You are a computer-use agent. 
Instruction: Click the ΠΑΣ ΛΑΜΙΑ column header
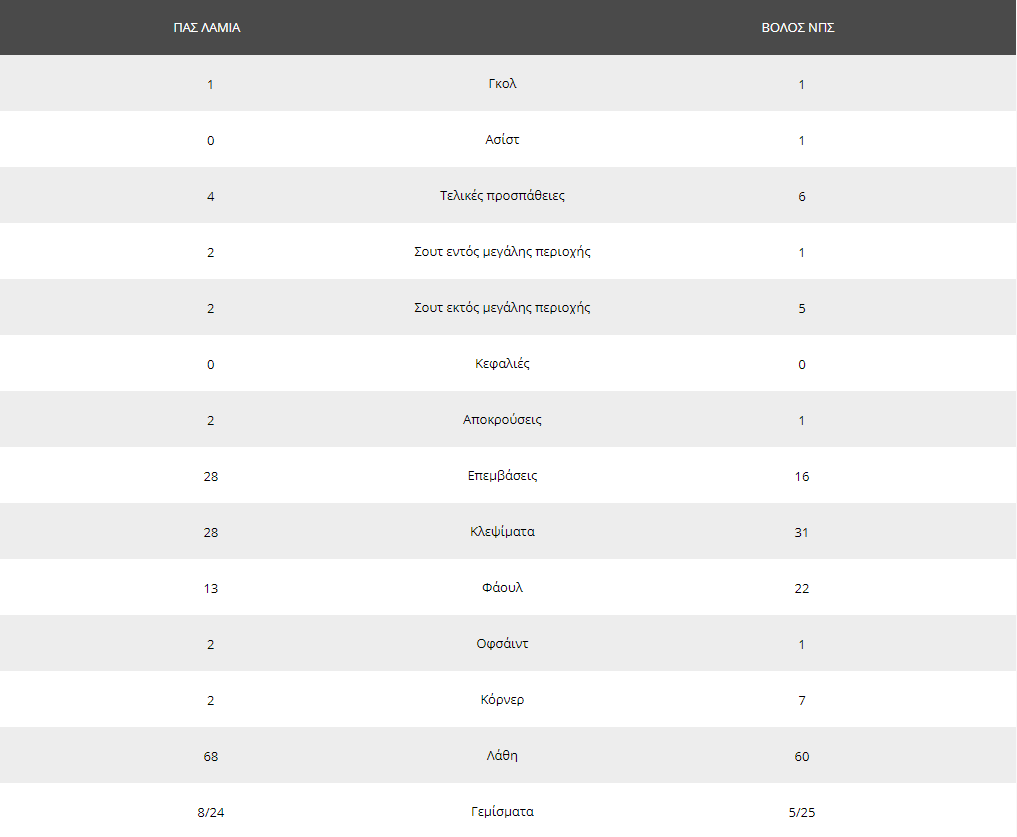207,28
